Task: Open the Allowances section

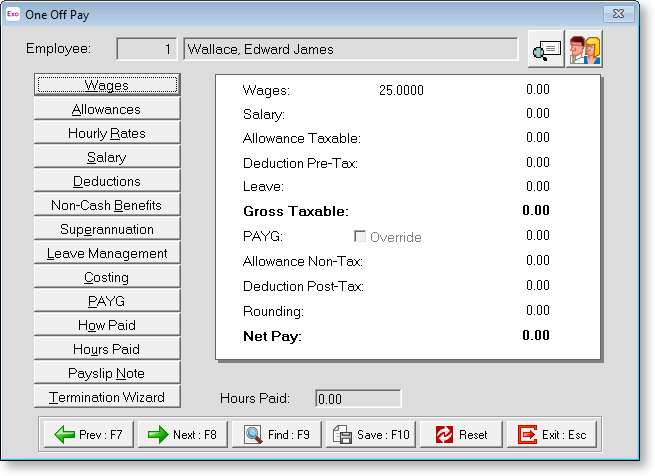Action: point(106,109)
